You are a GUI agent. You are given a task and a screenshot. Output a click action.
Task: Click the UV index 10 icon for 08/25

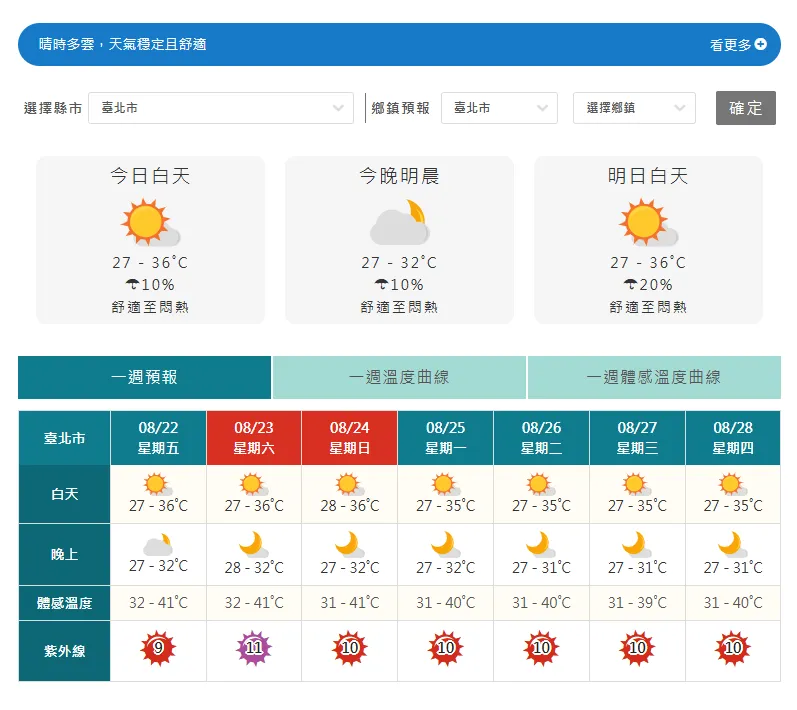coord(446,648)
